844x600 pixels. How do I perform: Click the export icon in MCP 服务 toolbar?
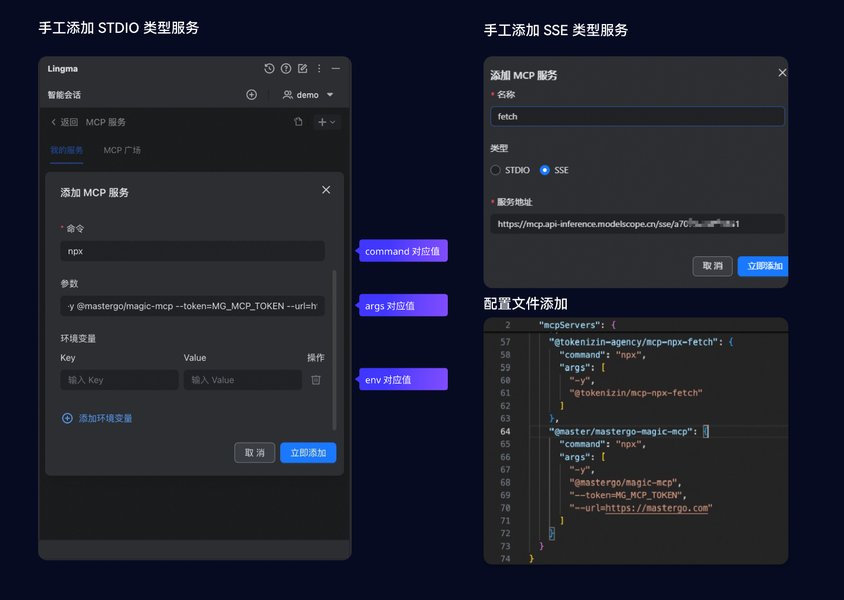pos(299,122)
